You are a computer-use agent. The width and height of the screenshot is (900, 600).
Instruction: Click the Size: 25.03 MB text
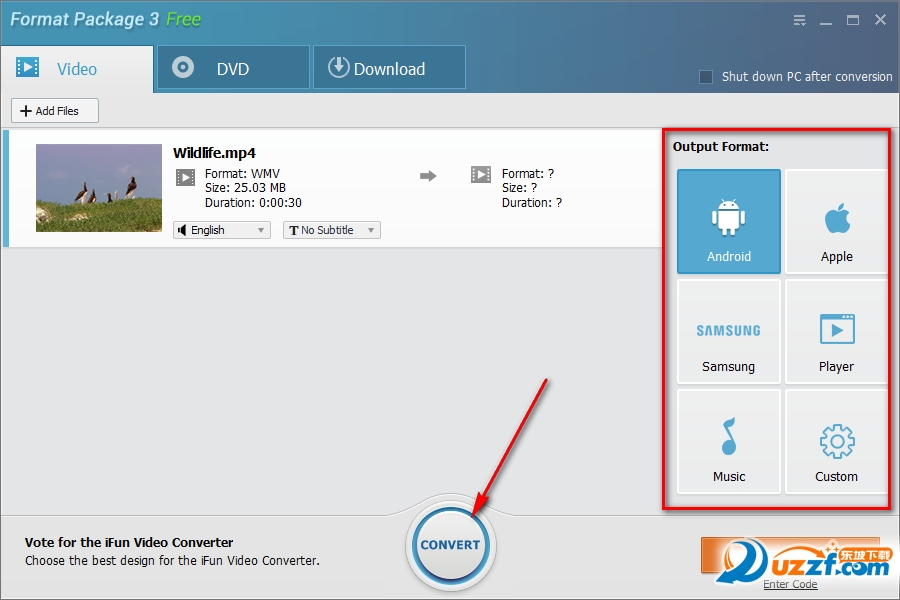point(245,188)
